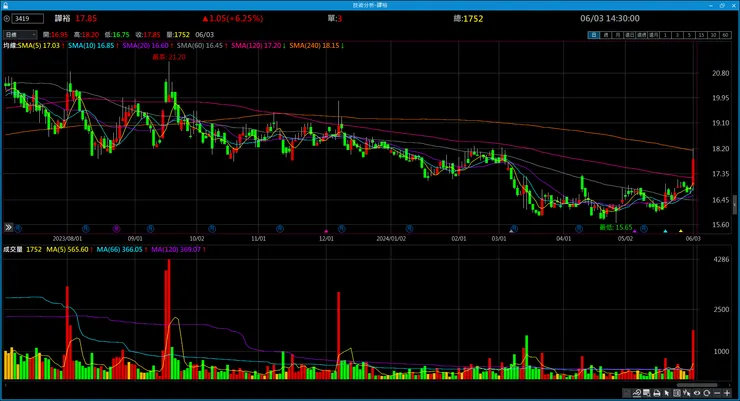Click the 成交量 volume panel title
Screen dimensions: 740x401
tap(13, 249)
